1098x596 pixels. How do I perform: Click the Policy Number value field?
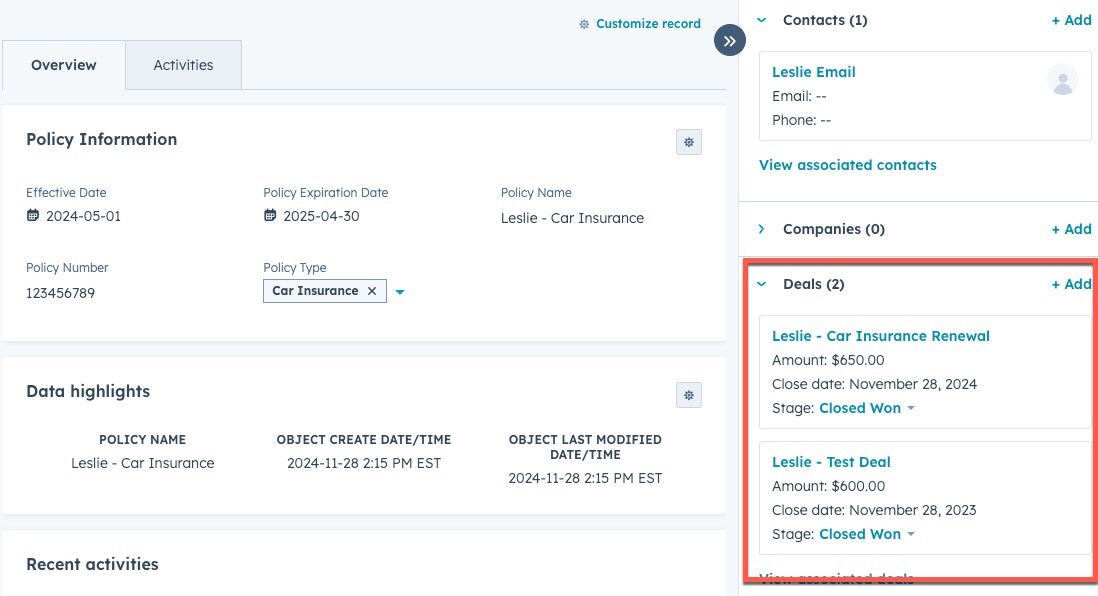point(60,293)
